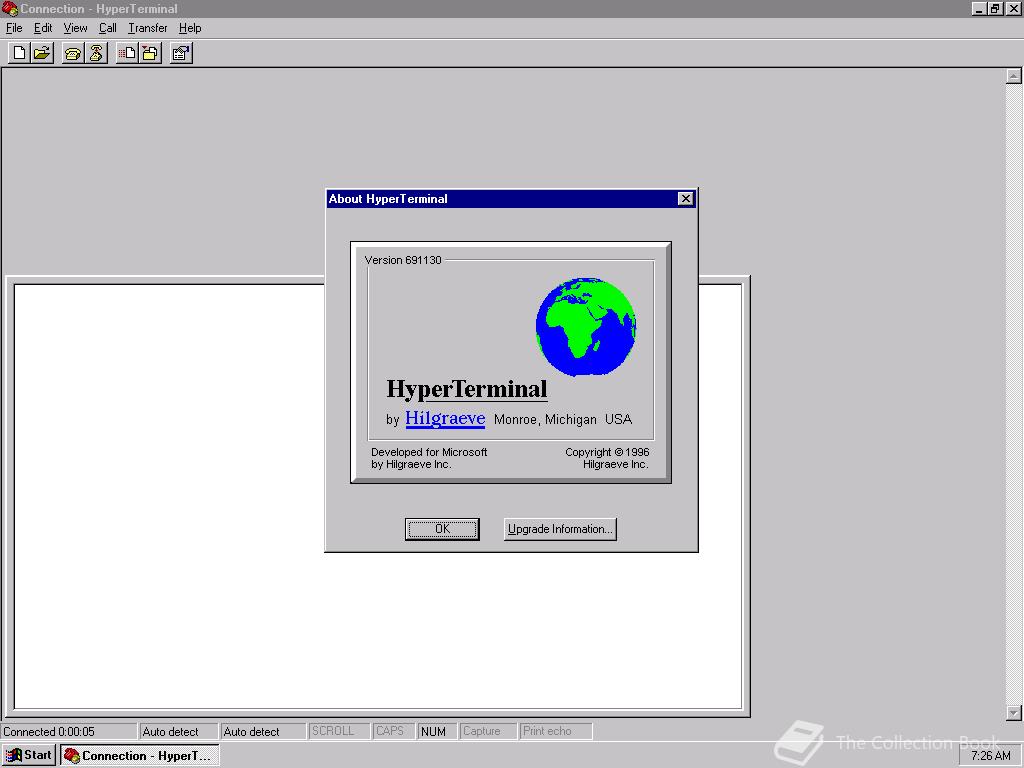
Task: Click the Version 691130 label
Action: coord(403,260)
